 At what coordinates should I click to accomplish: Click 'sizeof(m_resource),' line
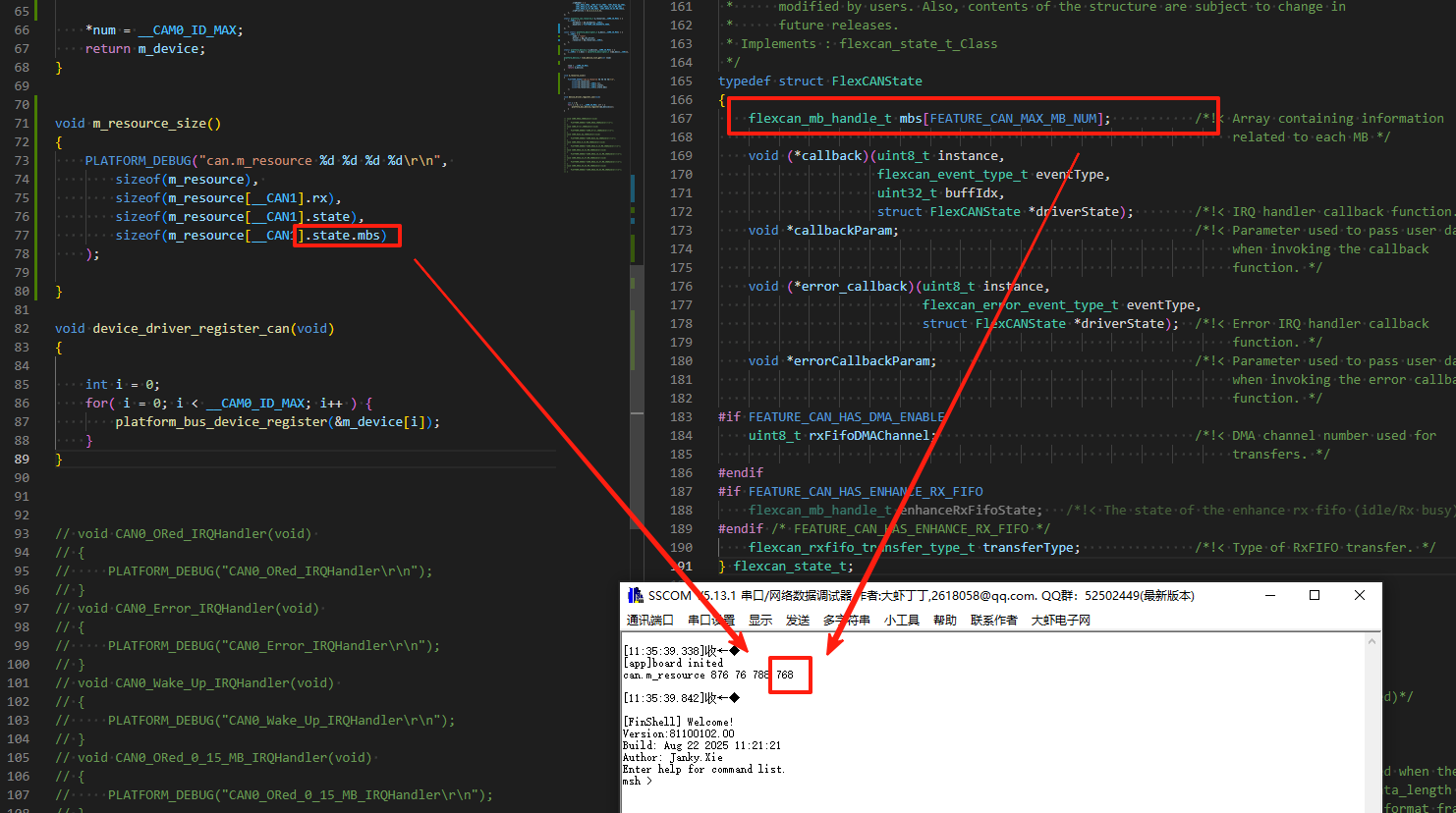coord(187,179)
